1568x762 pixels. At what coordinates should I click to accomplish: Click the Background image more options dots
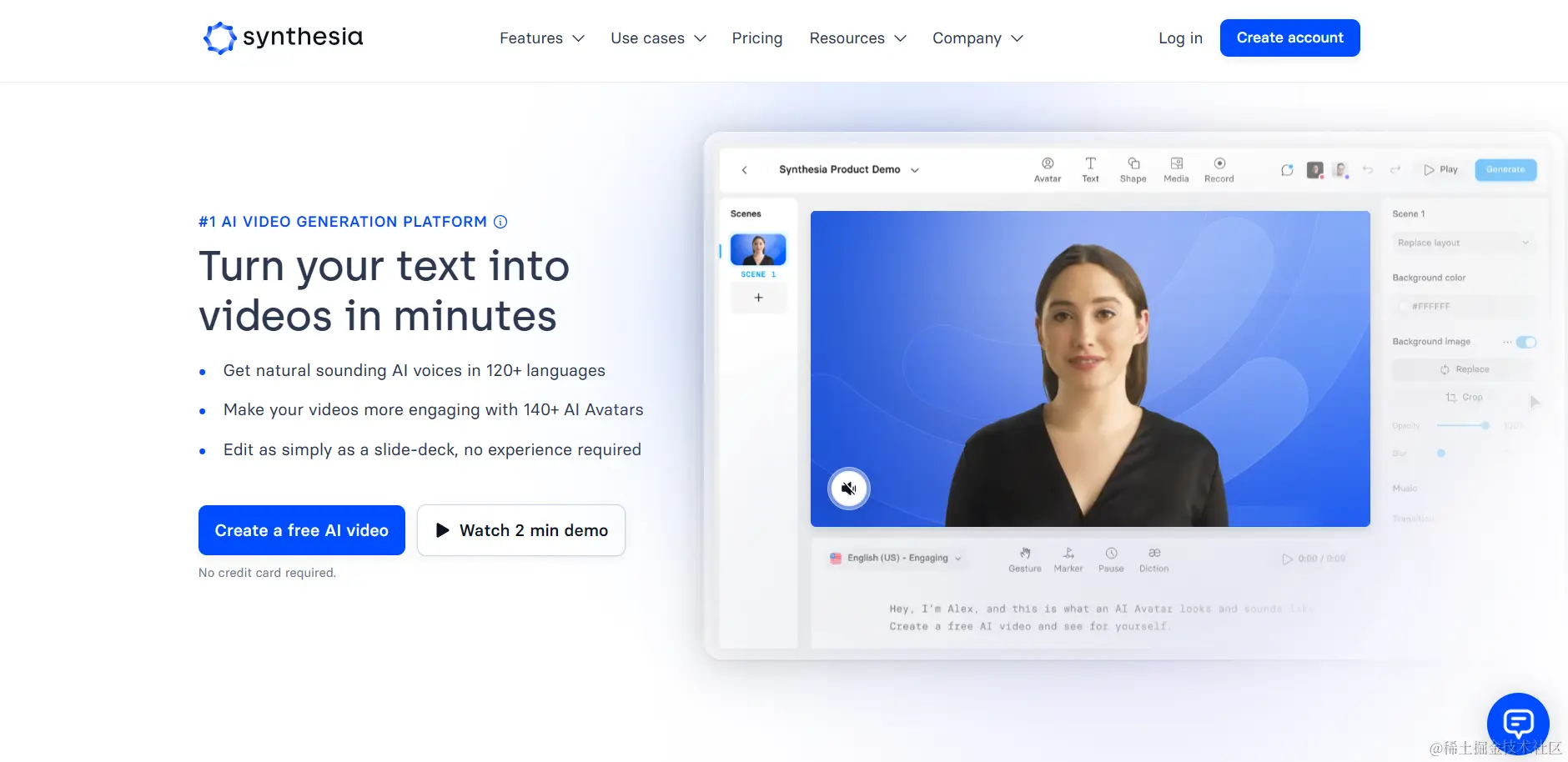pyautogui.click(x=1507, y=342)
